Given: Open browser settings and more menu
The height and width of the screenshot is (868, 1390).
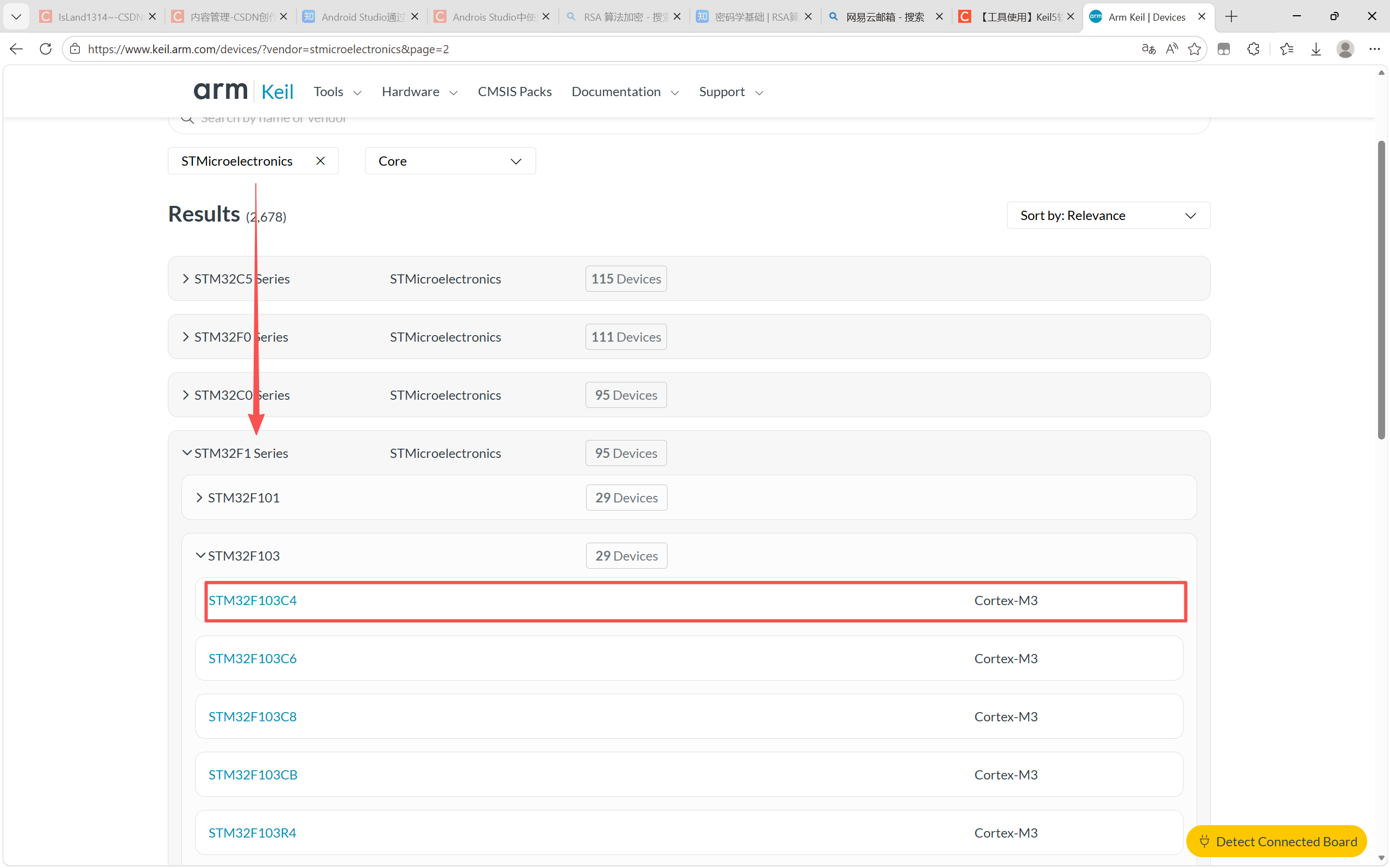Looking at the screenshot, I should pos(1374,49).
